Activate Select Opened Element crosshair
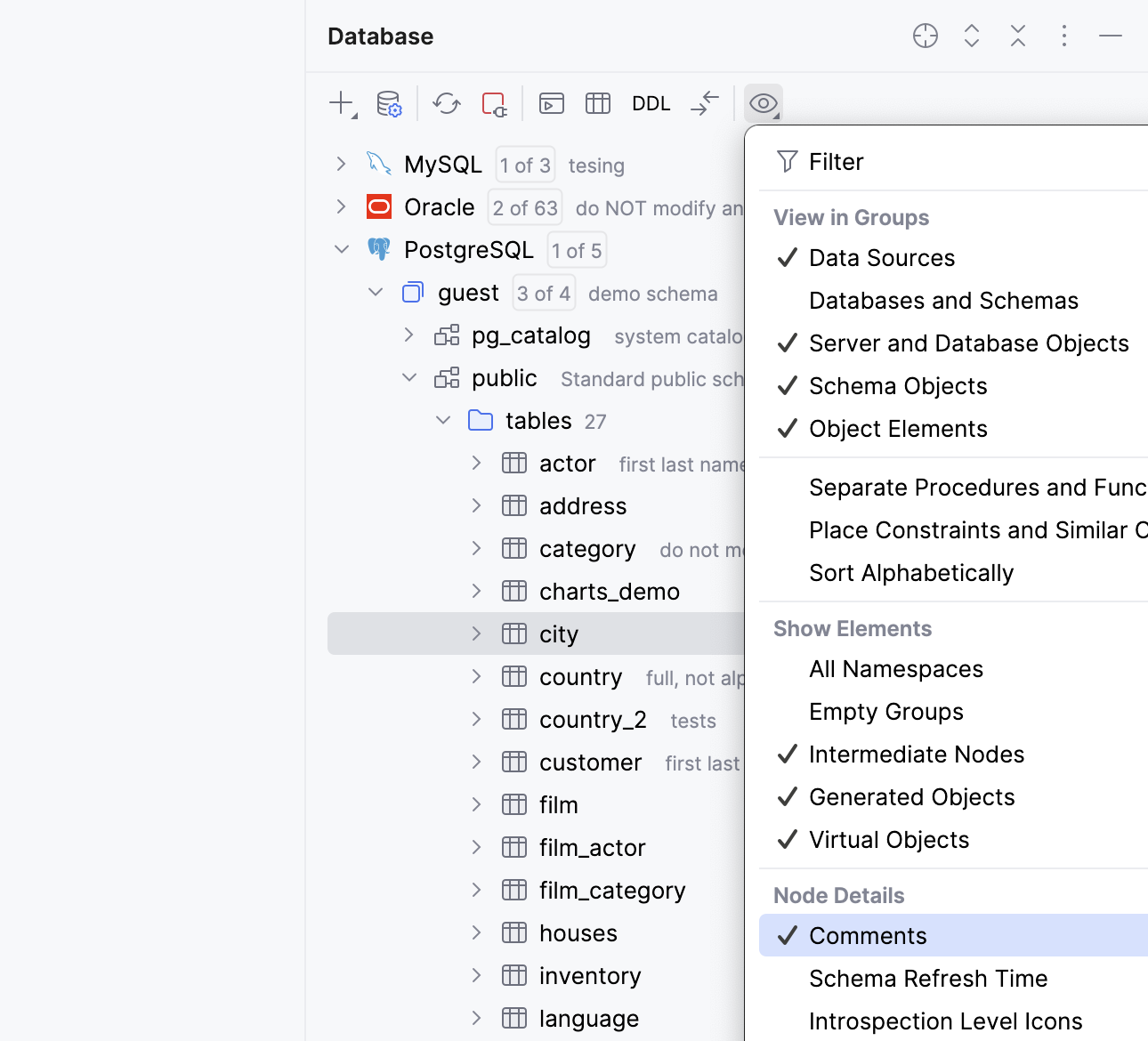Screen dimensions: 1148x1041 [926, 36]
